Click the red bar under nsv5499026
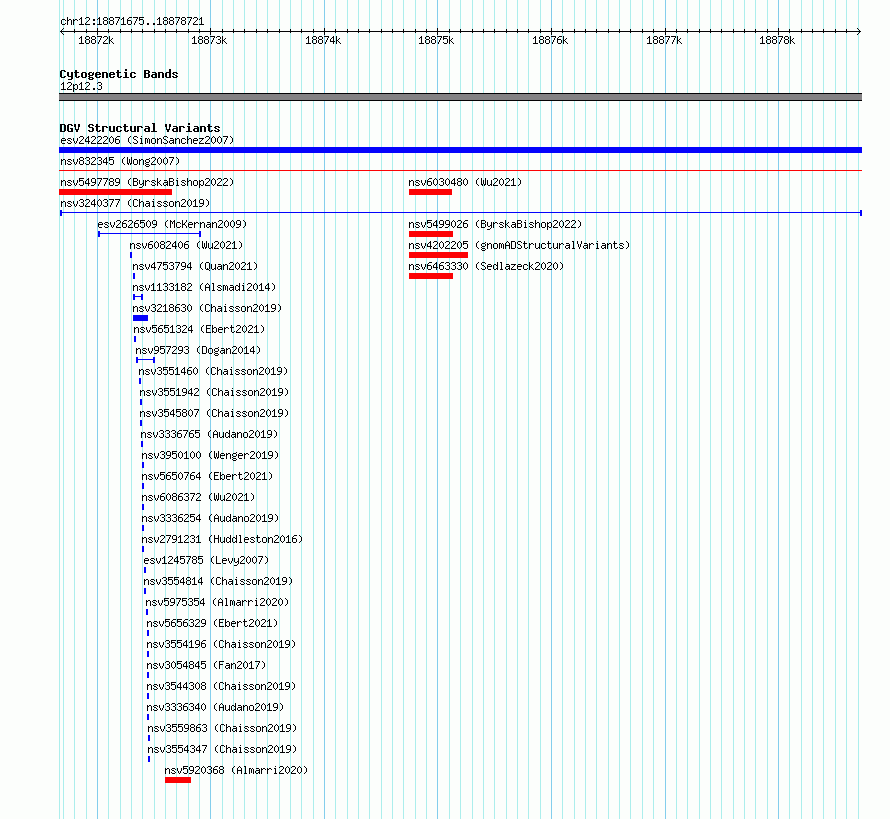The image size is (890, 819). 431,234
